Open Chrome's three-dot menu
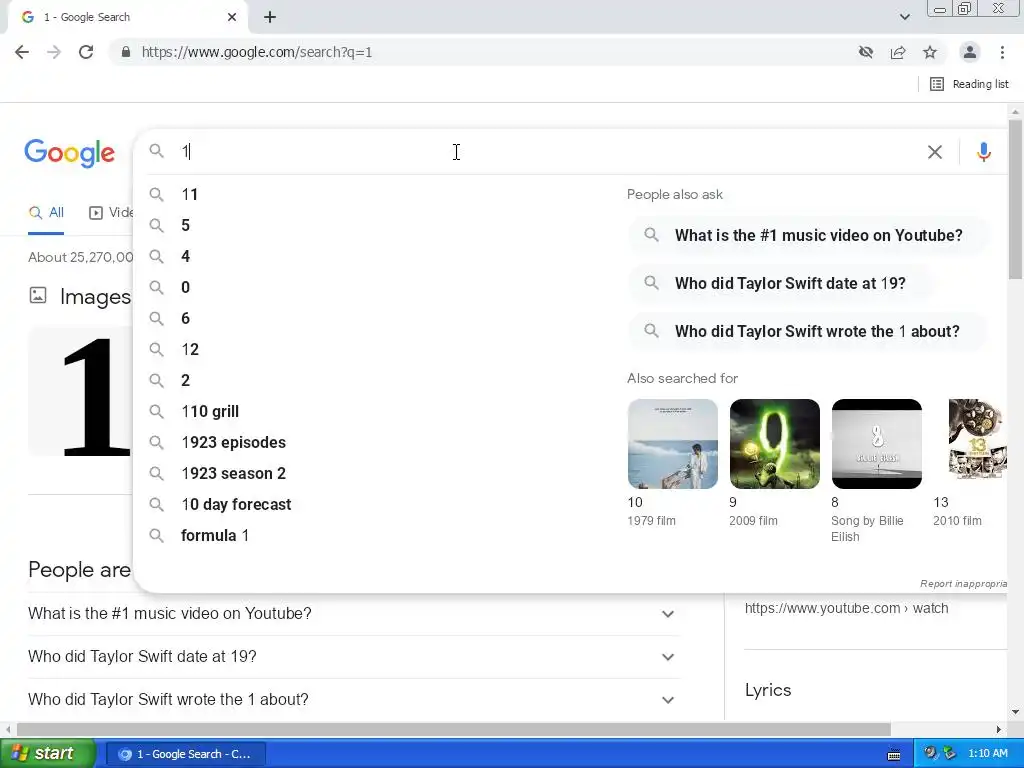 (x=1002, y=52)
